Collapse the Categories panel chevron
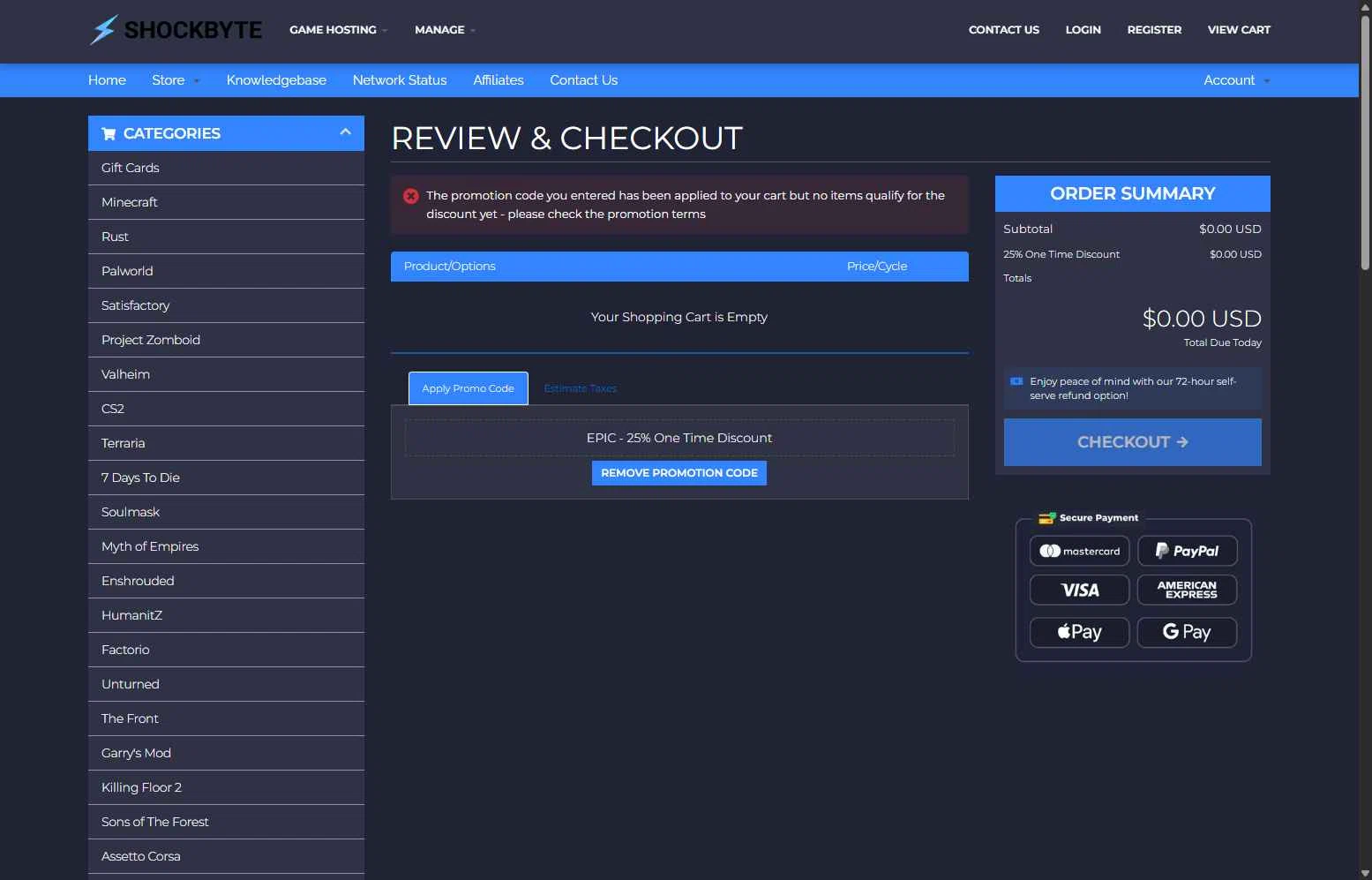1372x880 pixels. point(345,132)
